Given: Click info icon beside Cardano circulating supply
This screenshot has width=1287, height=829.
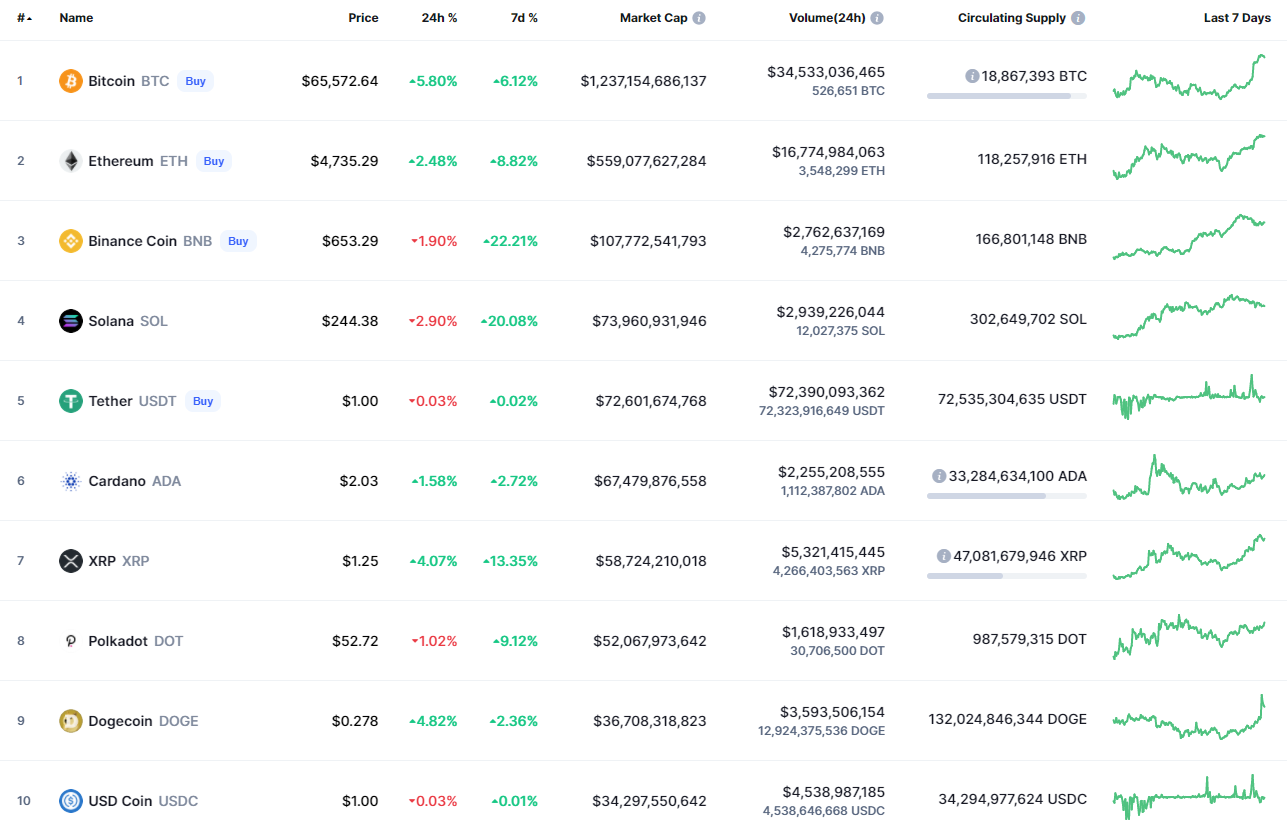Looking at the screenshot, I should coord(939,476).
